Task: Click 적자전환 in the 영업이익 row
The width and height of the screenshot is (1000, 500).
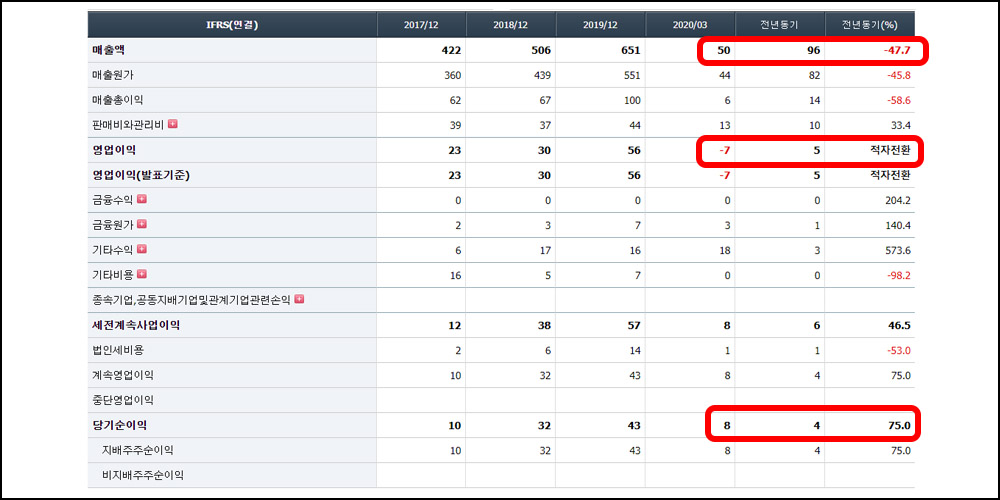Action: [x=890, y=151]
